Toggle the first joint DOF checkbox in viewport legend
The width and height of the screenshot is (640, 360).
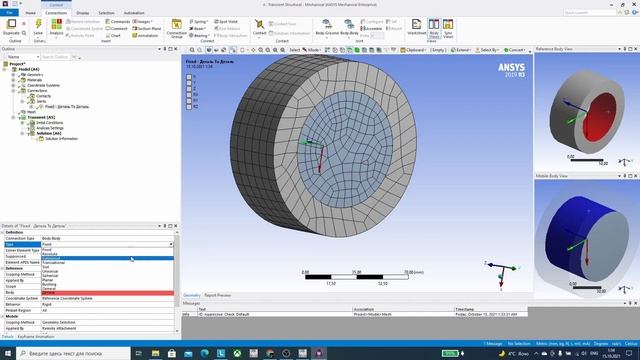click(x=189, y=77)
